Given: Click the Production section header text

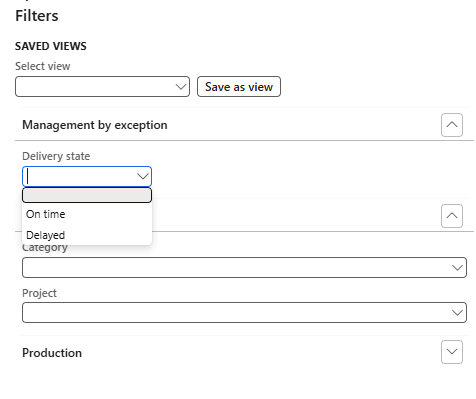Looking at the screenshot, I should pos(52,353).
